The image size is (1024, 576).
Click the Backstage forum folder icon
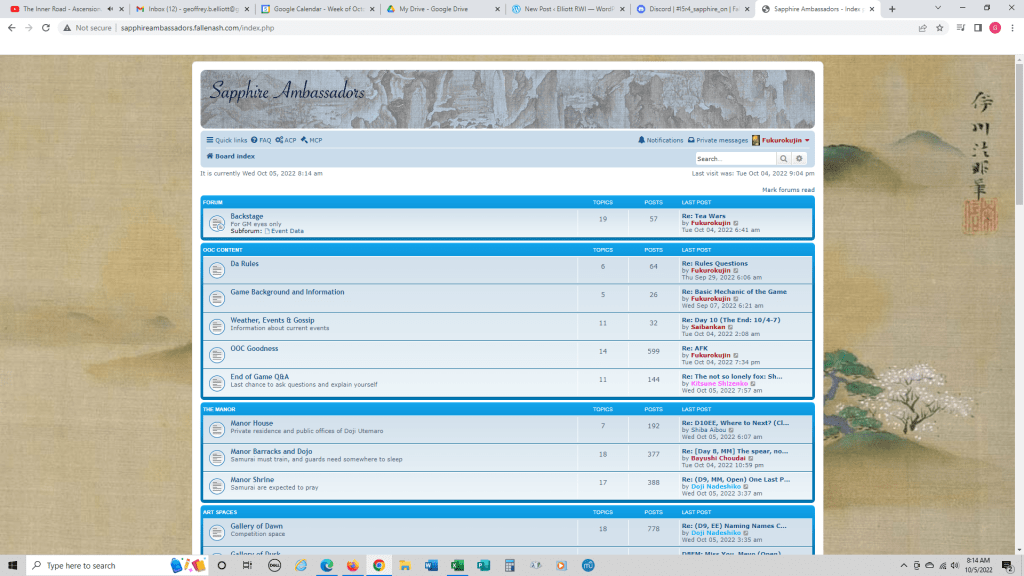(216, 223)
